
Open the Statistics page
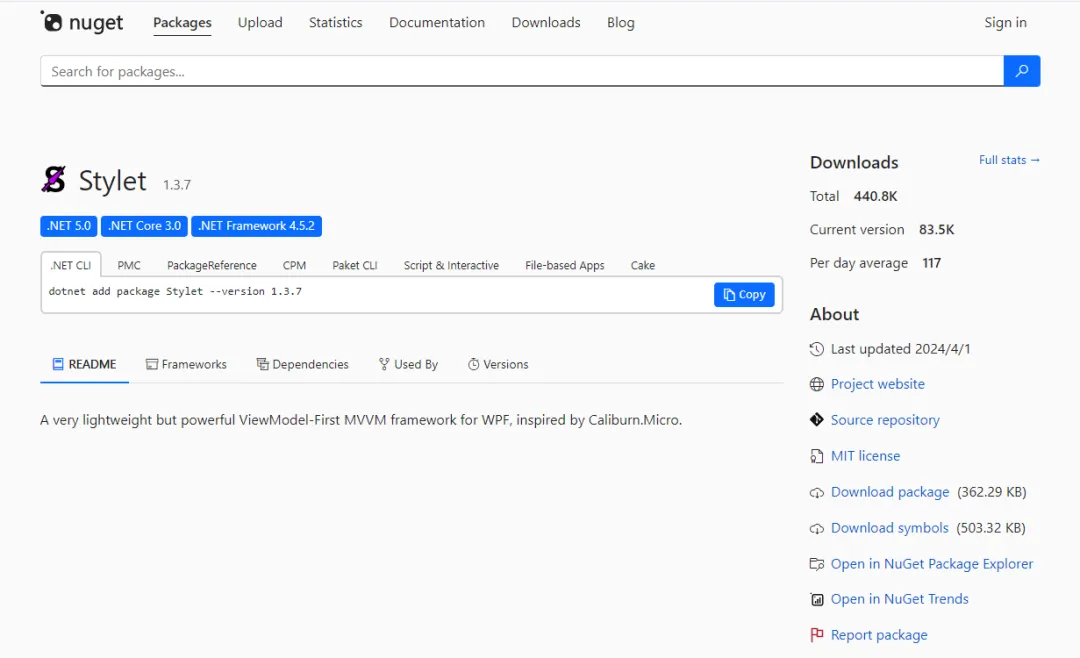[335, 22]
